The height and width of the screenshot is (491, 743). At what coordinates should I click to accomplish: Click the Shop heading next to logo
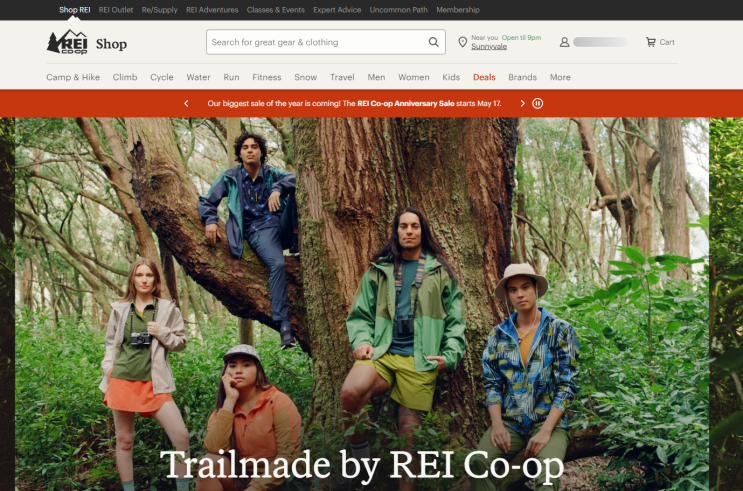click(111, 44)
